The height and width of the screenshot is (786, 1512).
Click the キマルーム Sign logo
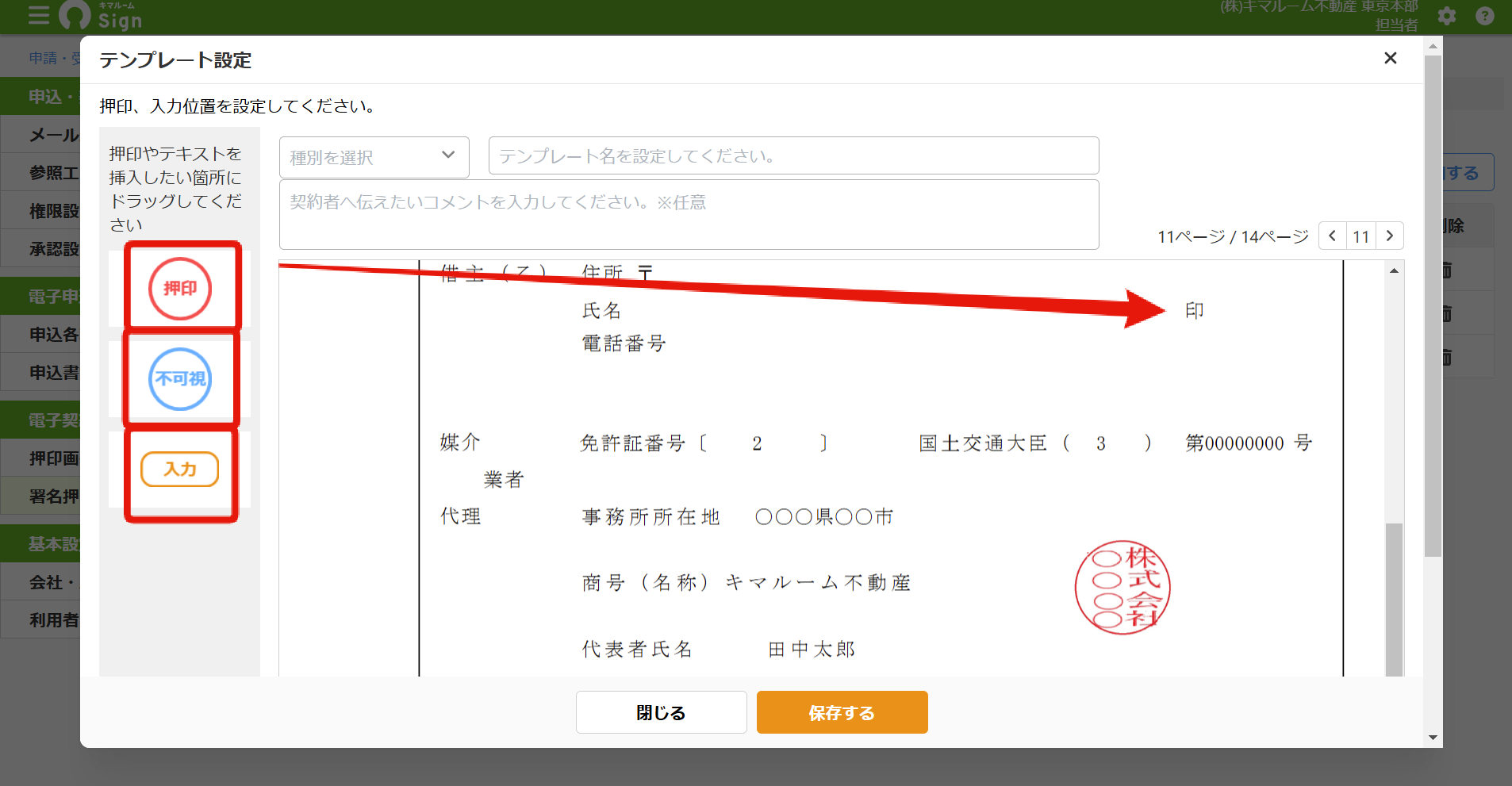coord(101,15)
